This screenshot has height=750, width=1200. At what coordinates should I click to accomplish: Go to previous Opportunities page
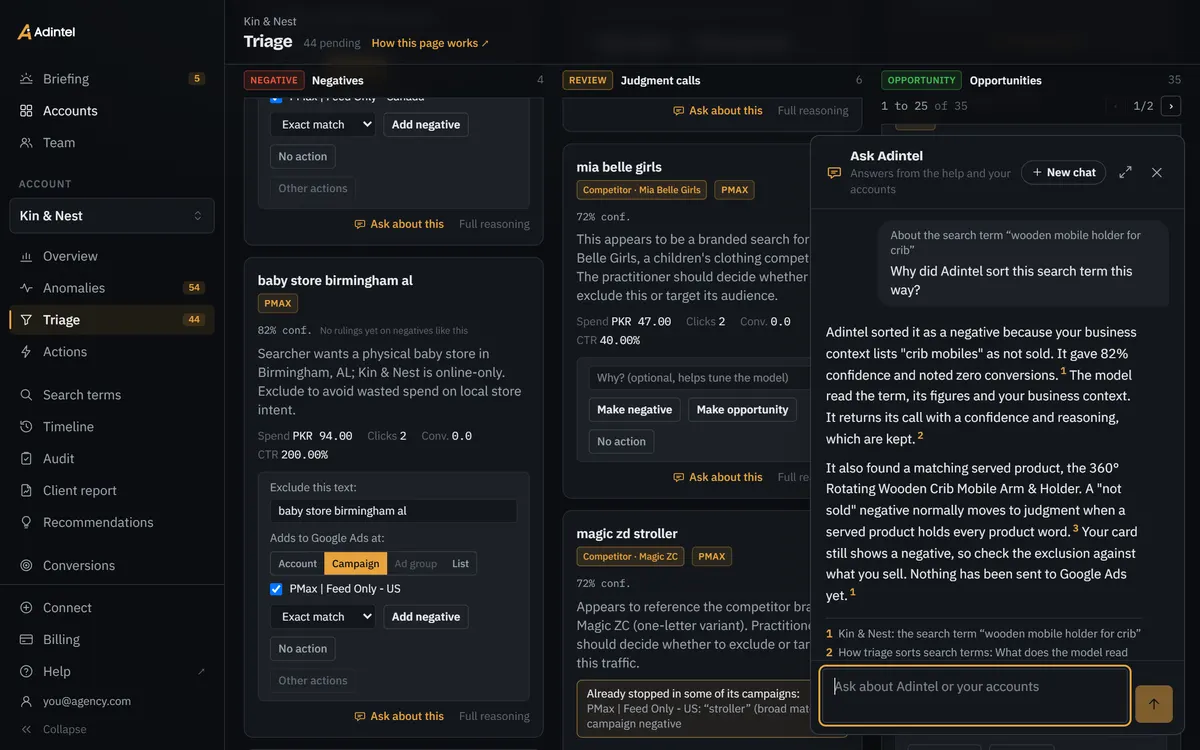point(1116,106)
